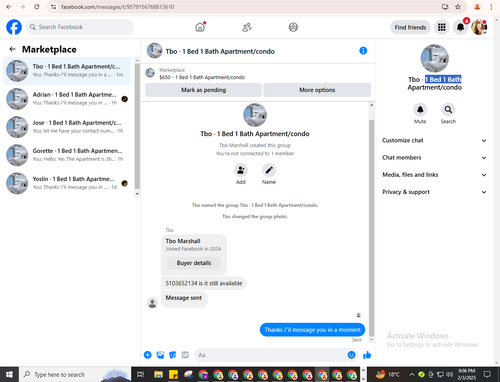Click the chat messages vertical scrollbar
500x382 pixels.
(371, 228)
